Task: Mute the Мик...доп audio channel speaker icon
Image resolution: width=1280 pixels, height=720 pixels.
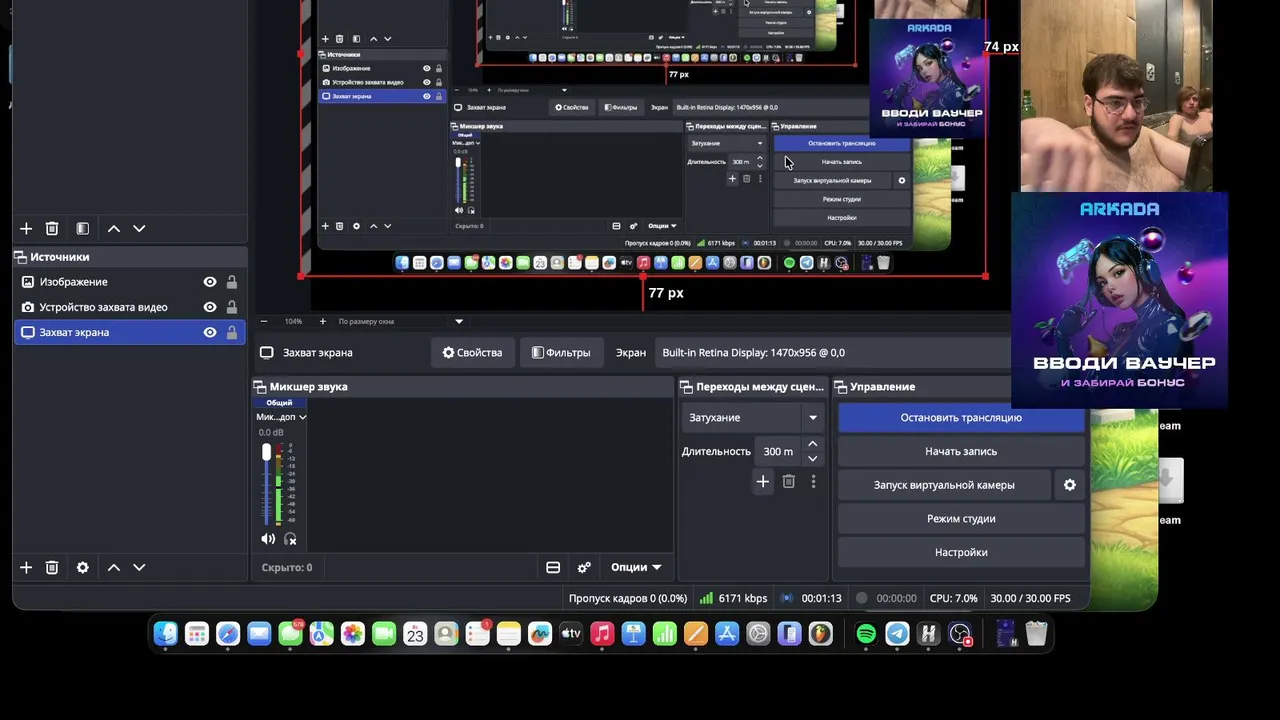Action: pos(268,539)
